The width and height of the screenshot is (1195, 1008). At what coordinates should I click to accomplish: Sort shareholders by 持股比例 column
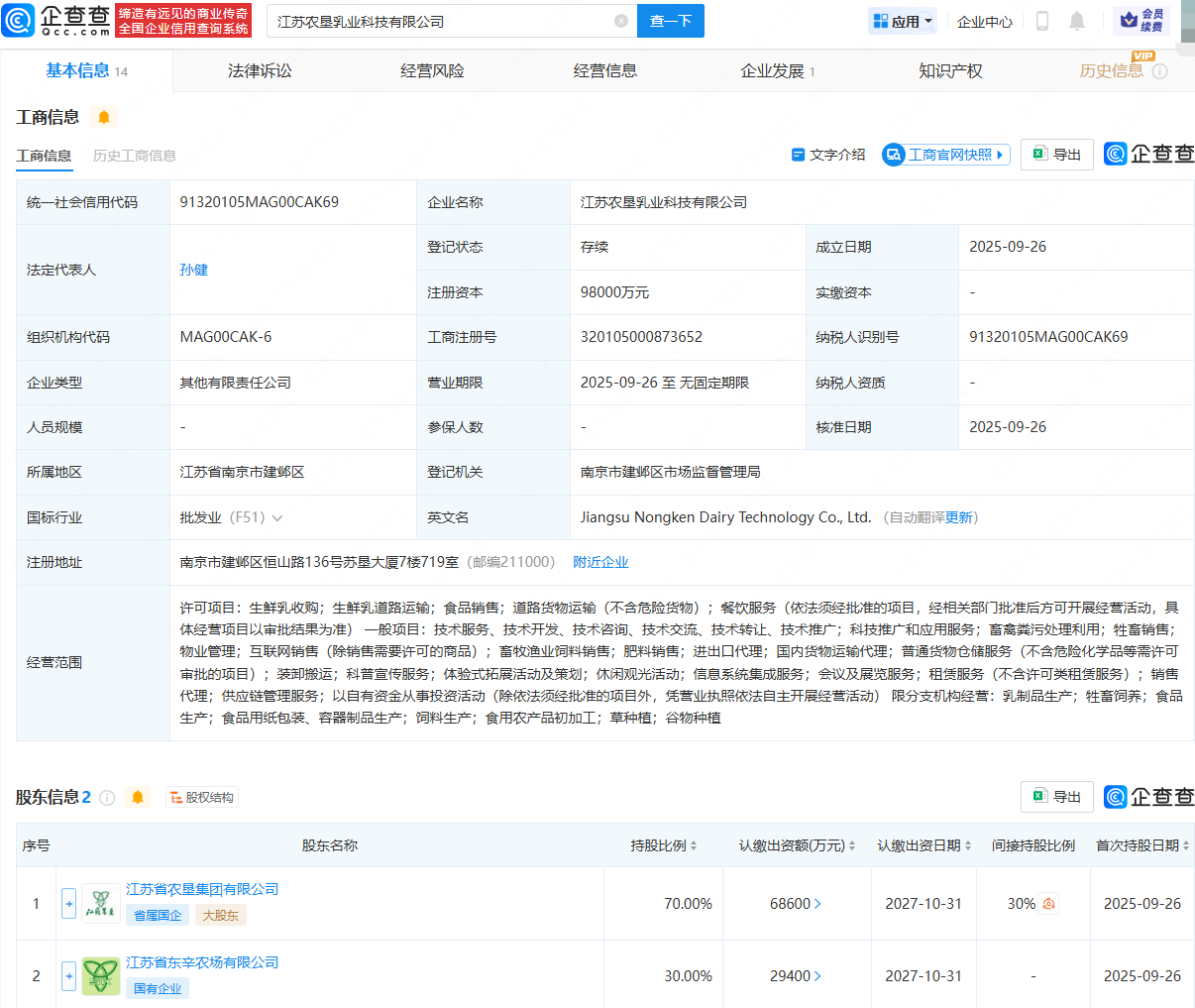tap(694, 845)
